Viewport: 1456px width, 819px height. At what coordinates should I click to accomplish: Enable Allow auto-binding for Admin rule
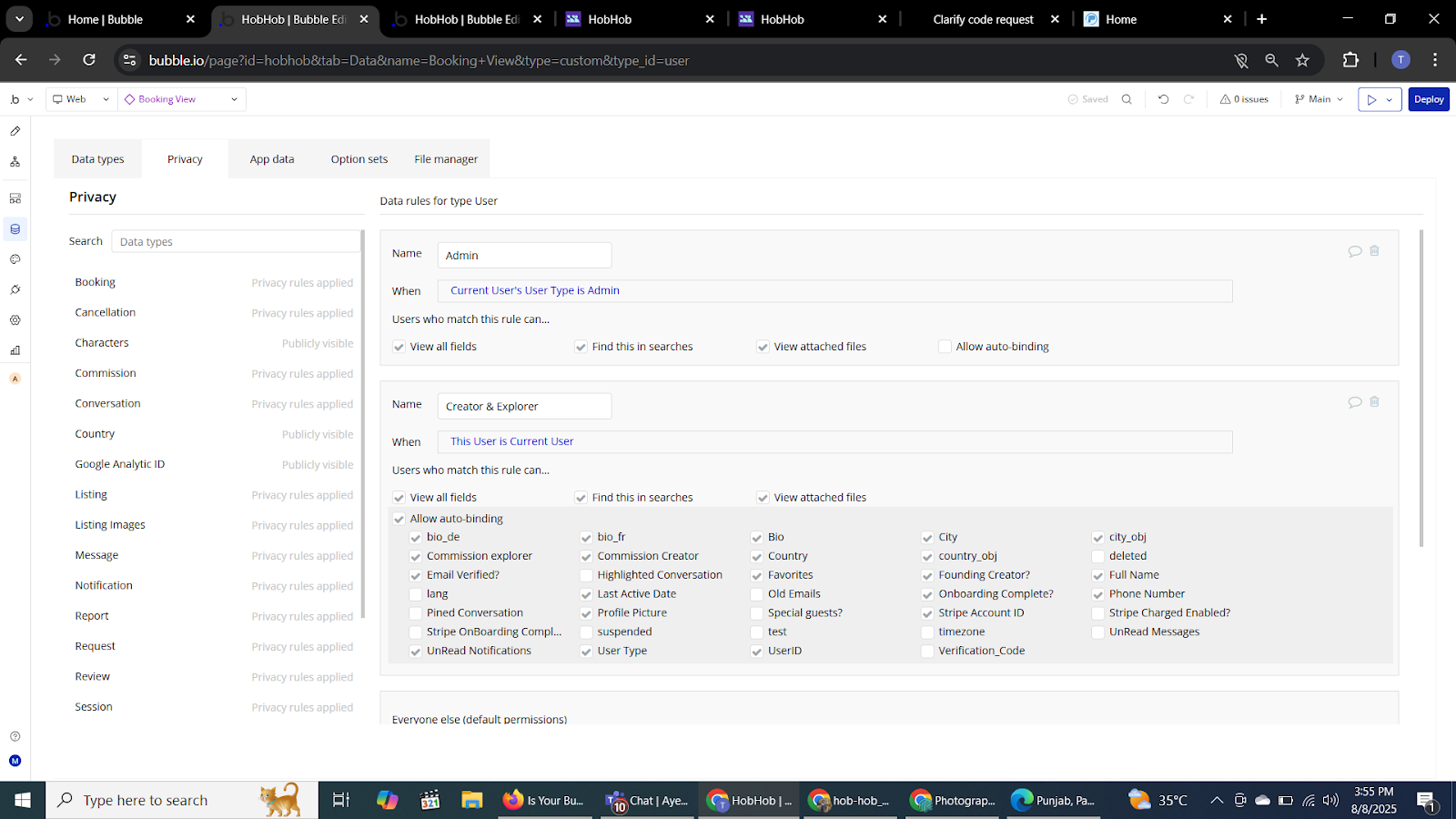[x=945, y=347]
